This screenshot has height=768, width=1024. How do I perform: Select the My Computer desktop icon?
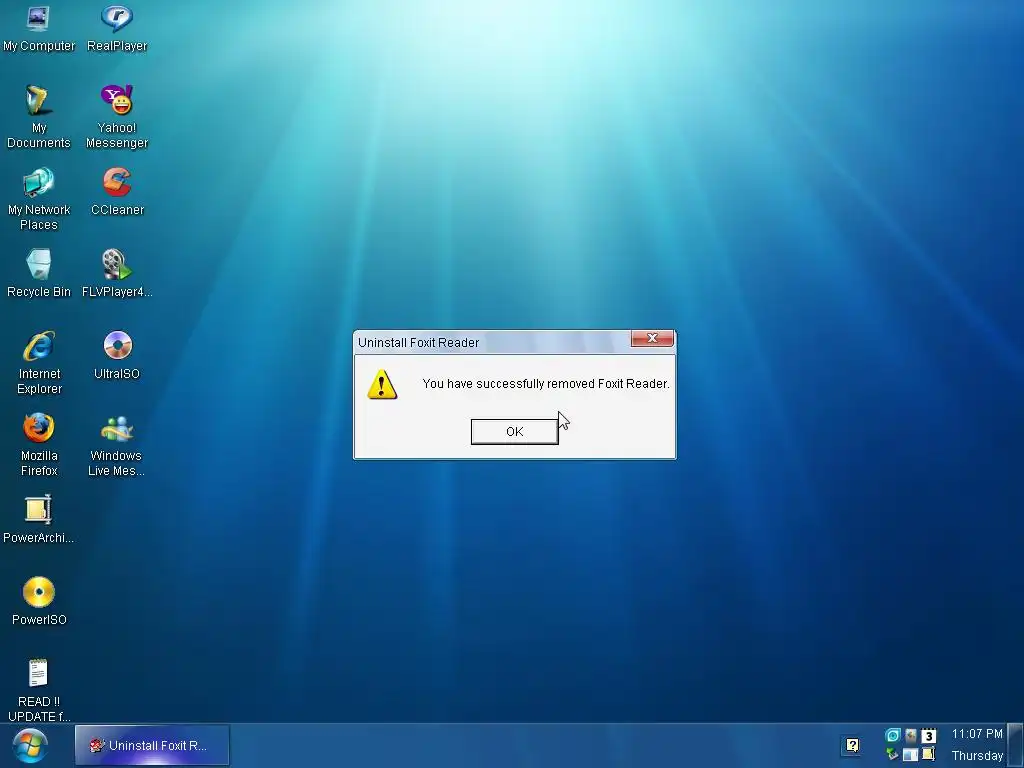(x=39, y=28)
